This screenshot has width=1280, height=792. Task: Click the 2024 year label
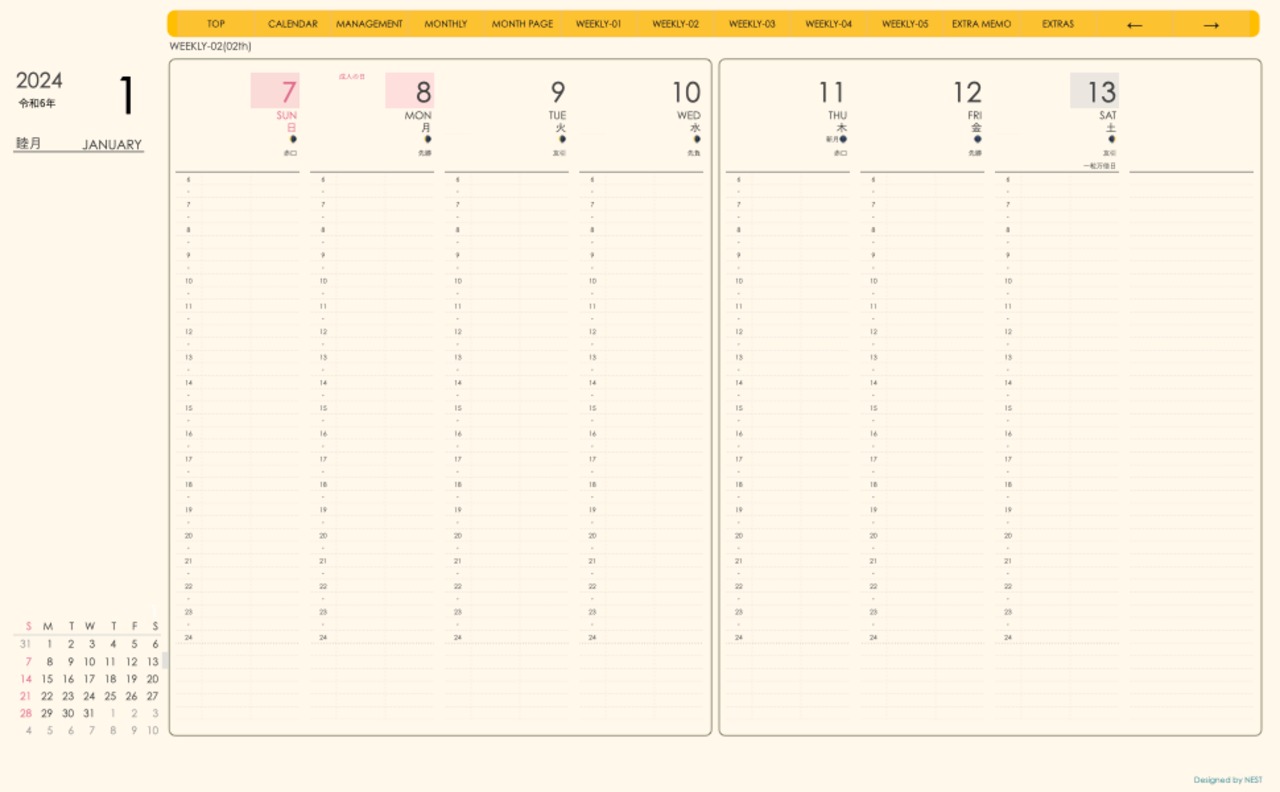39,81
